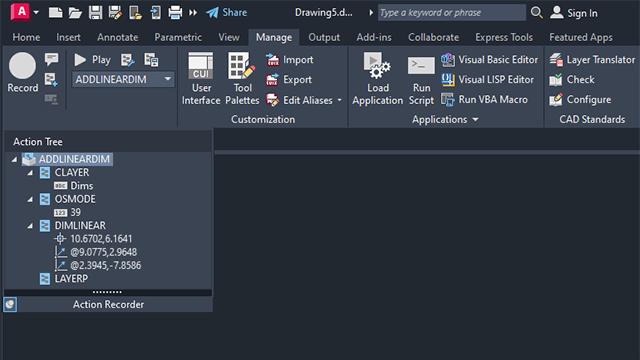Click Configure CAD standards

pyautogui.click(x=580, y=100)
